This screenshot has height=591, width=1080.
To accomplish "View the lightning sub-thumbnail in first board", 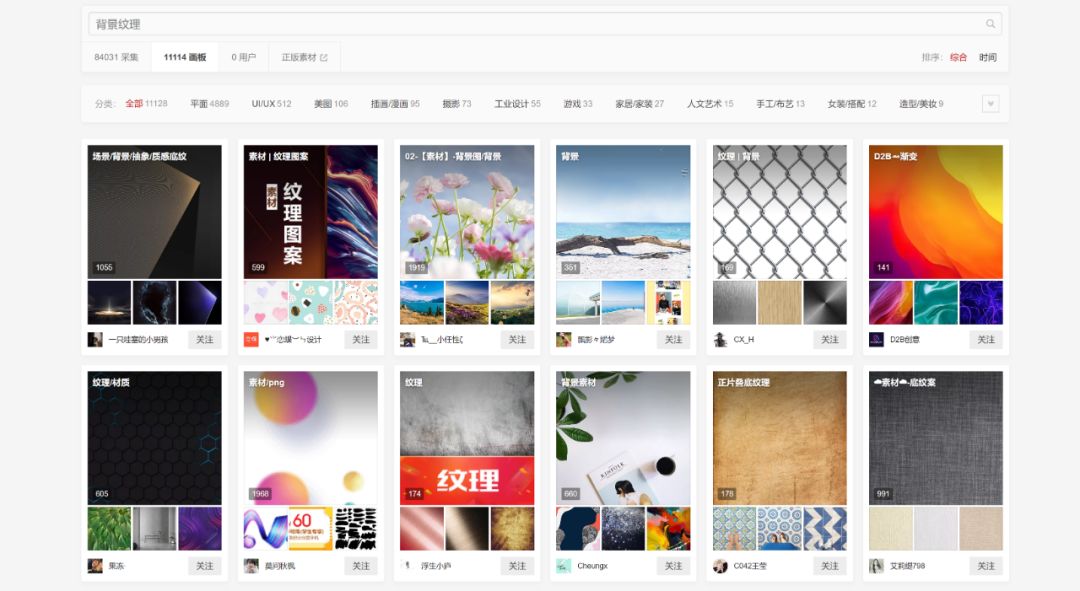I will point(154,302).
